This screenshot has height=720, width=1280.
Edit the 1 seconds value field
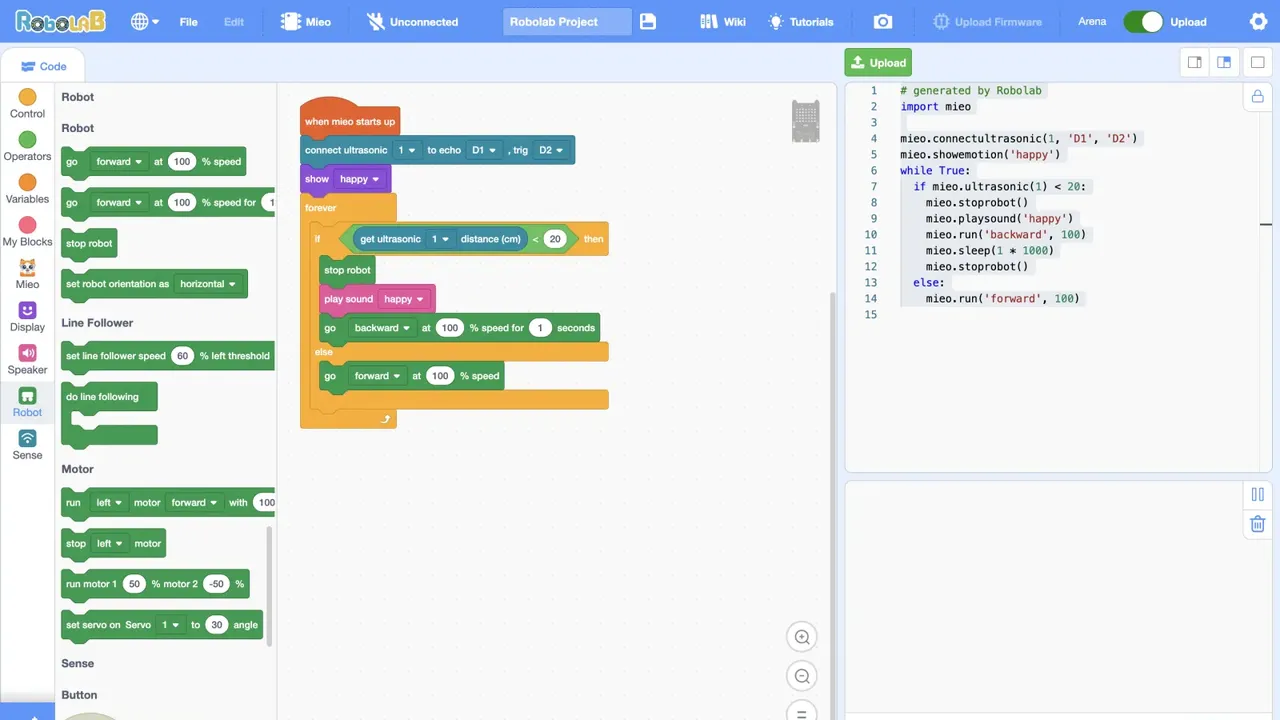(x=540, y=328)
